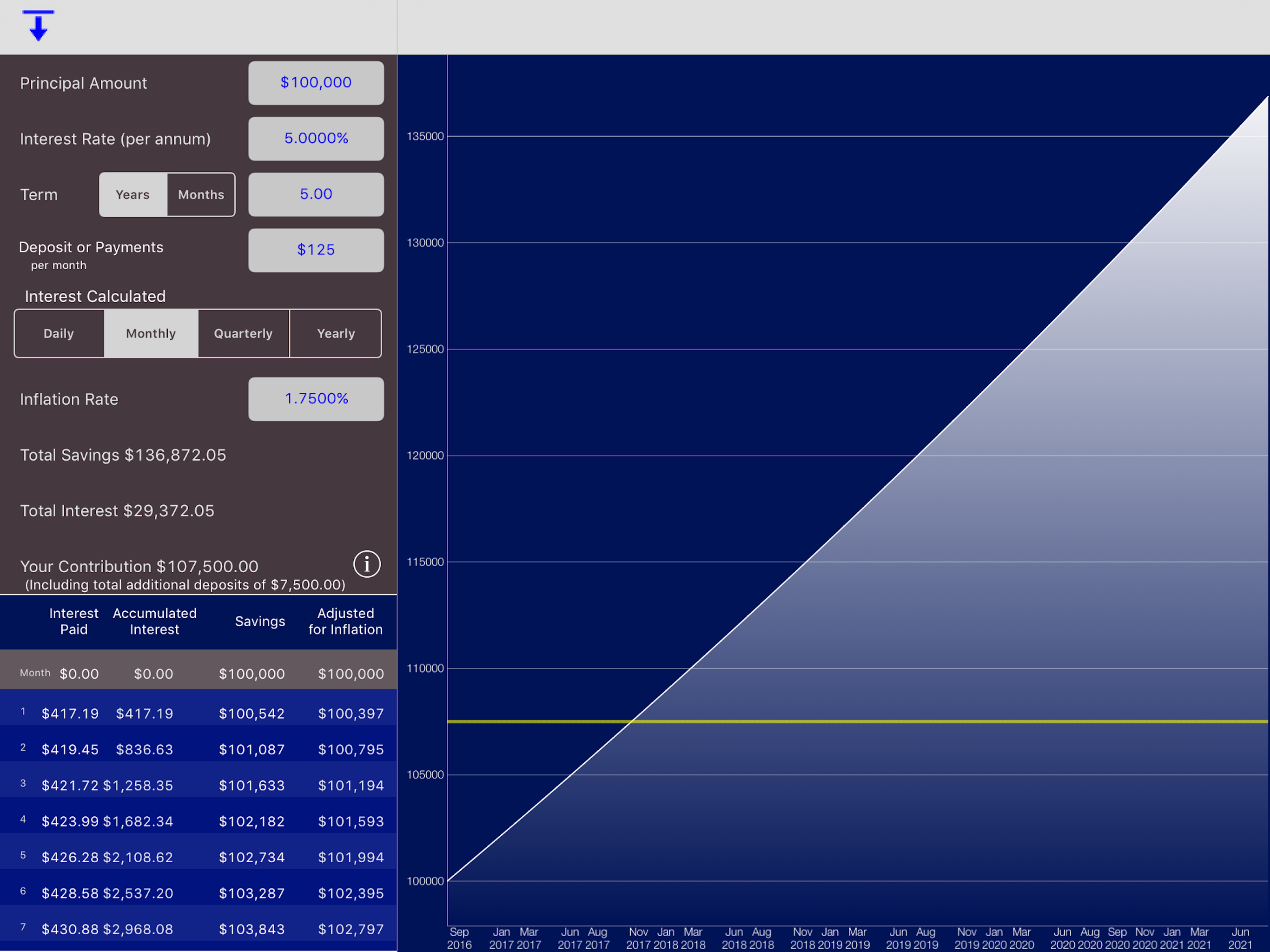
Task: Edit the Principal Amount $100,000 field
Action: pos(316,83)
